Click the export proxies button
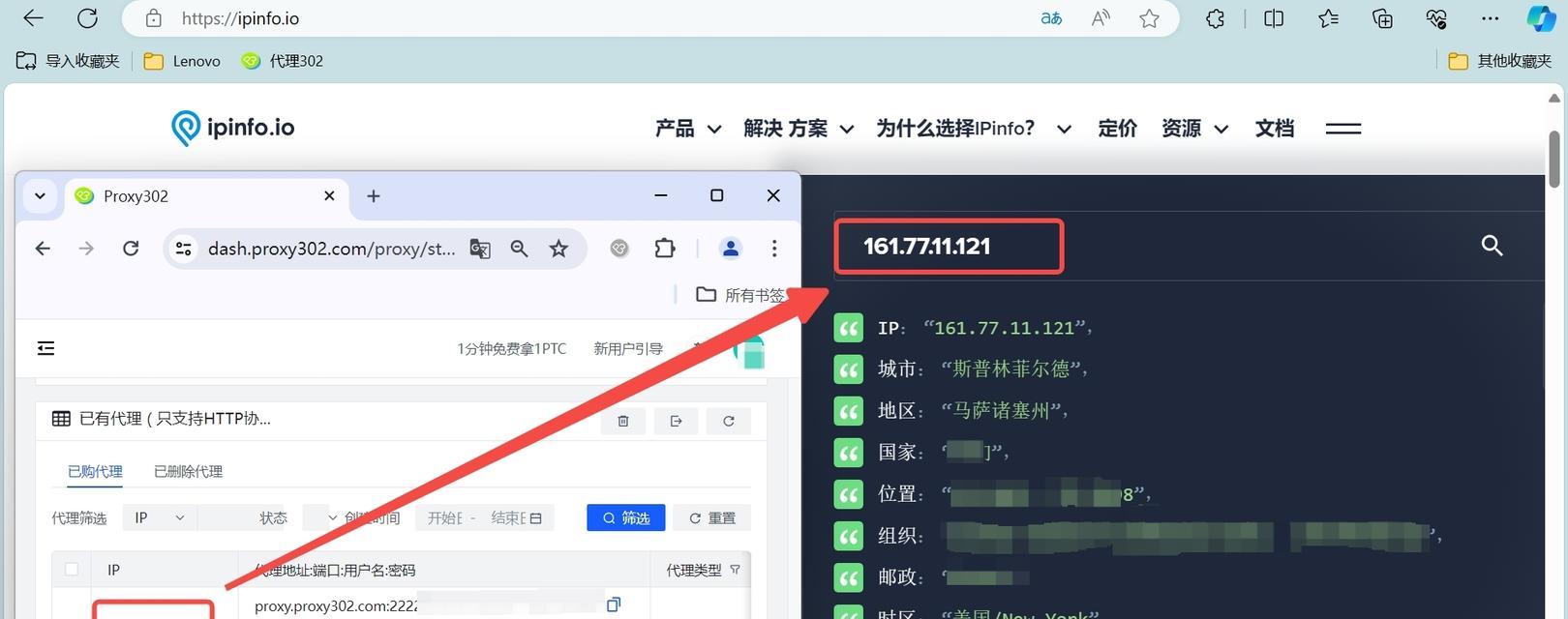This screenshot has height=619, width=1568. [x=676, y=421]
